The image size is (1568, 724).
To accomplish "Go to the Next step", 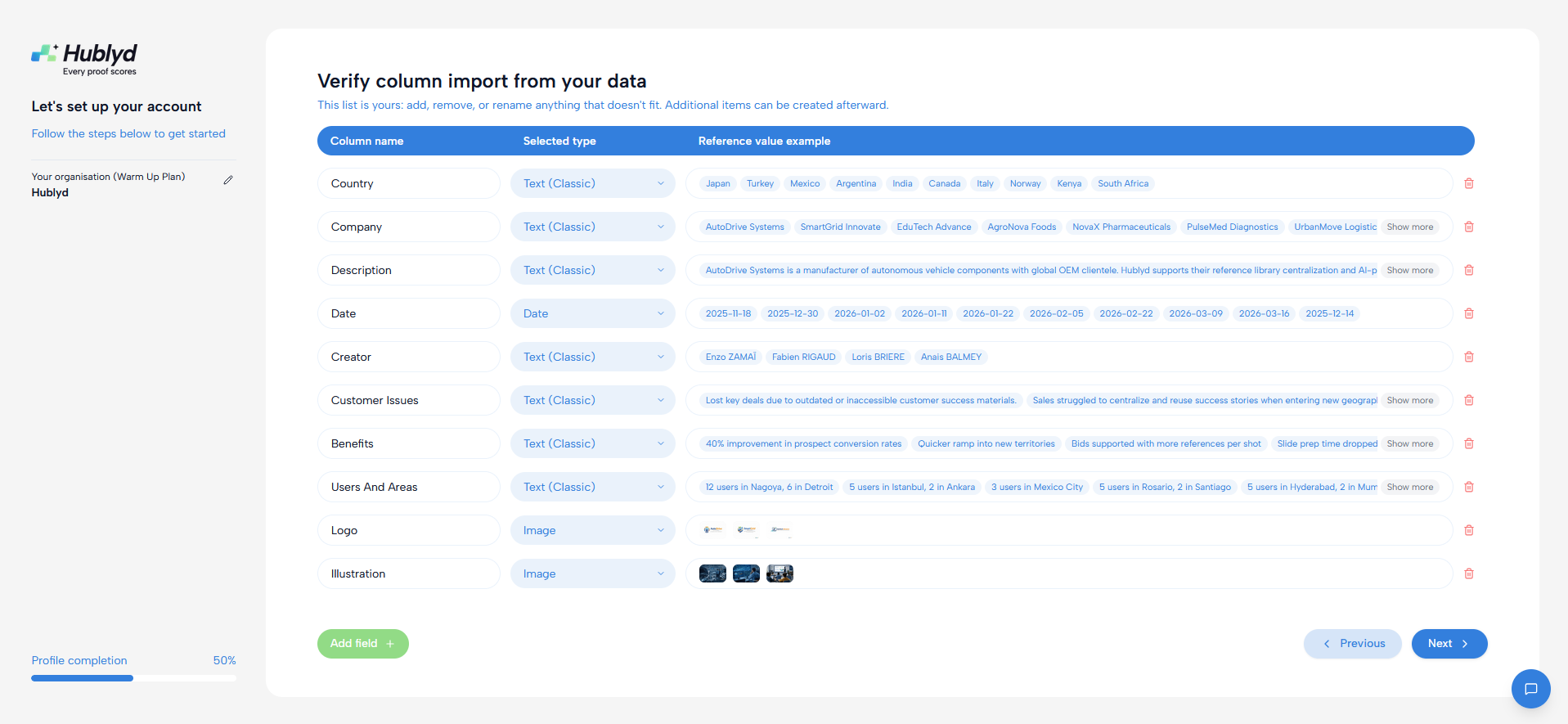I will coord(1449,644).
